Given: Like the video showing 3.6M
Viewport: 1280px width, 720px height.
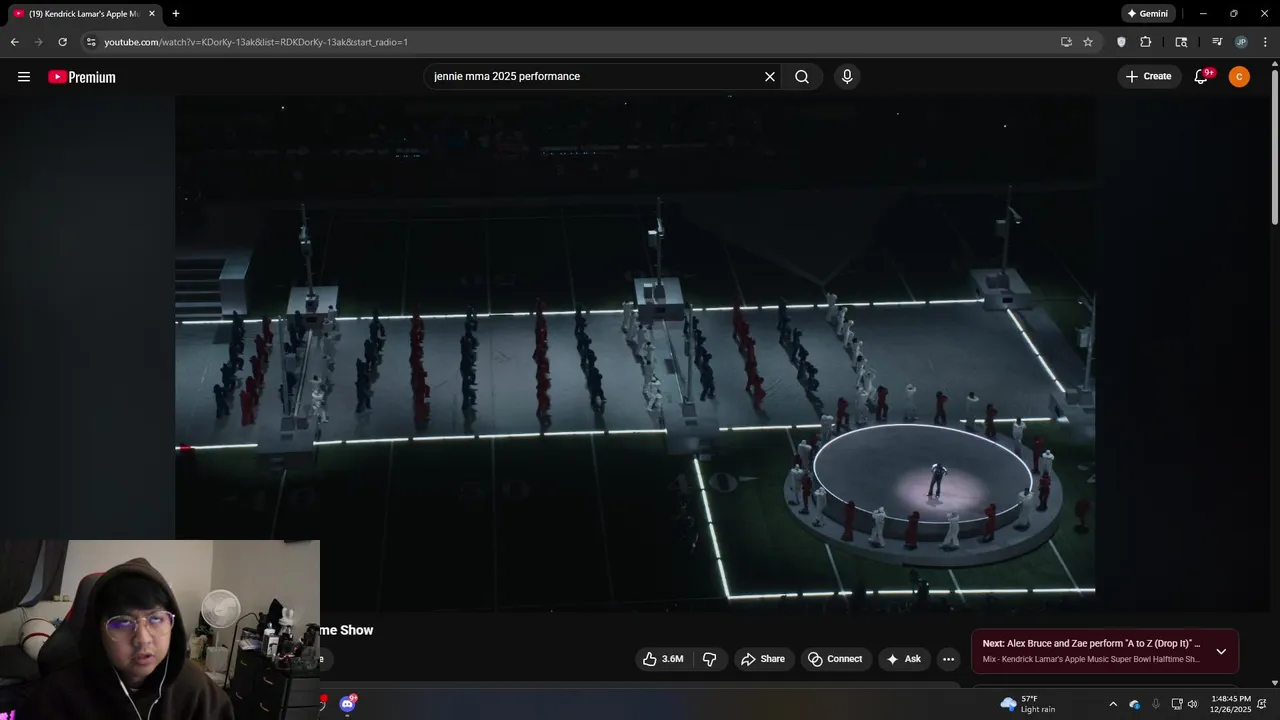Looking at the screenshot, I should tap(664, 659).
